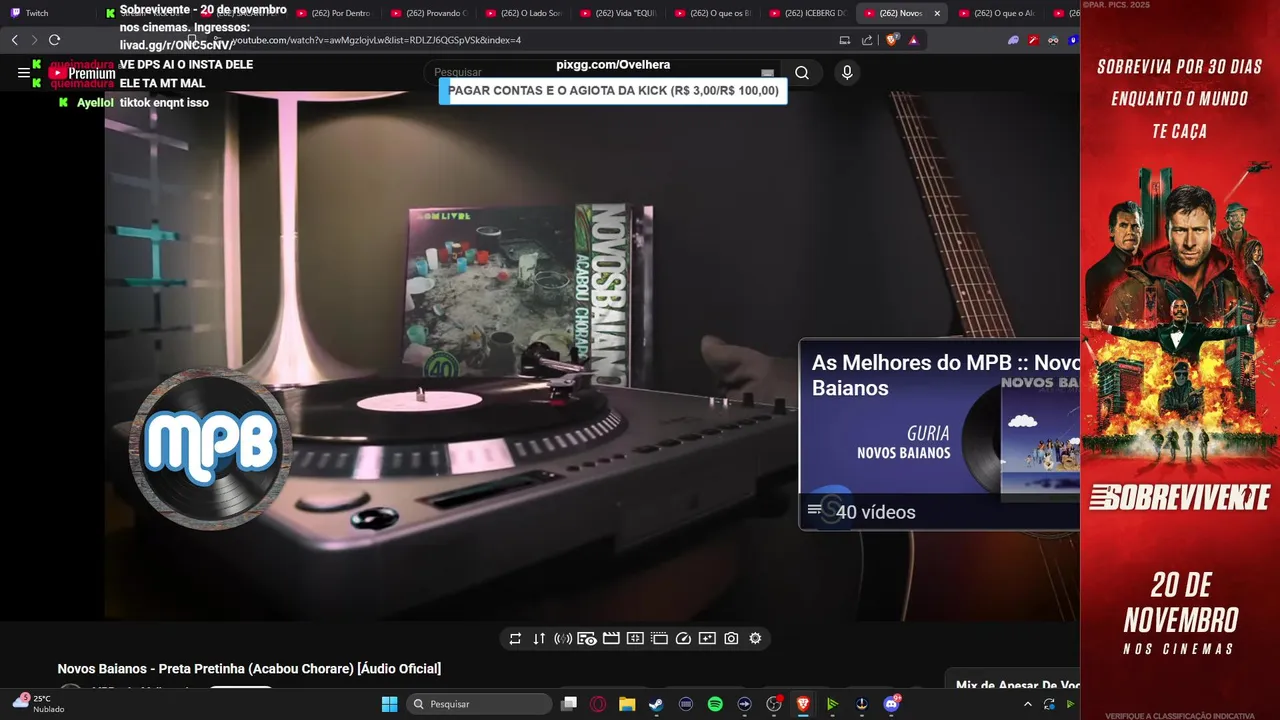Viewport: 1280px width, 720px height.
Task: Close the active "(262) Novos" tab
Action: click(x=937, y=13)
